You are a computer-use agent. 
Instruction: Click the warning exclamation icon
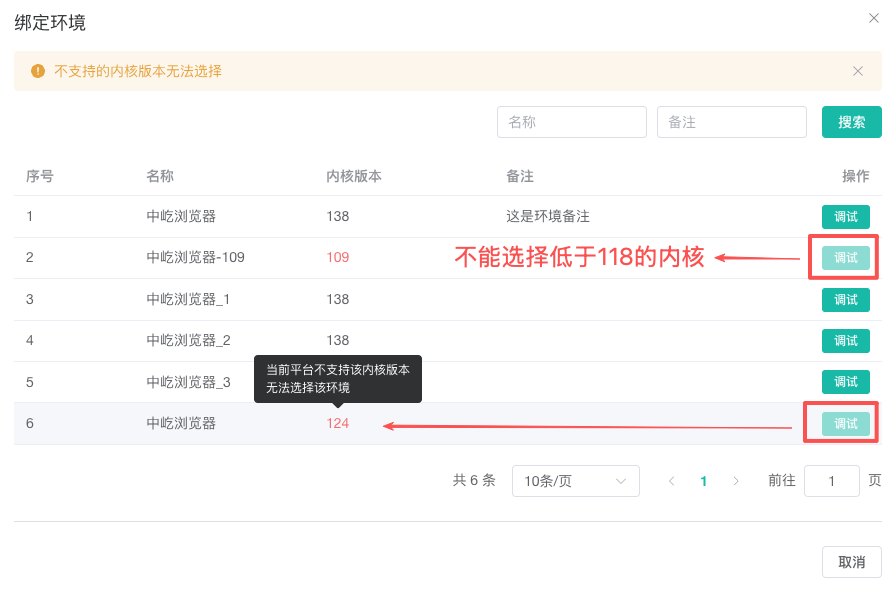38,71
